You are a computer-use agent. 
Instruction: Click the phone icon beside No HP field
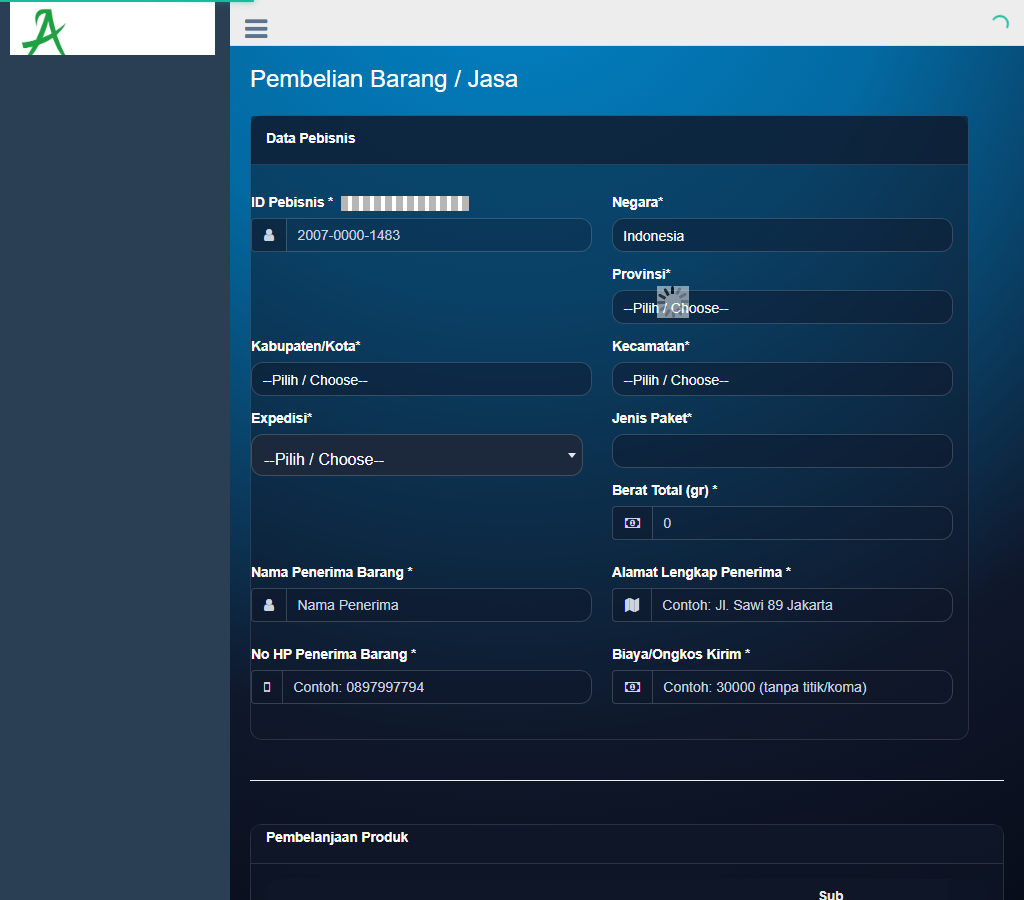click(x=267, y=687)
